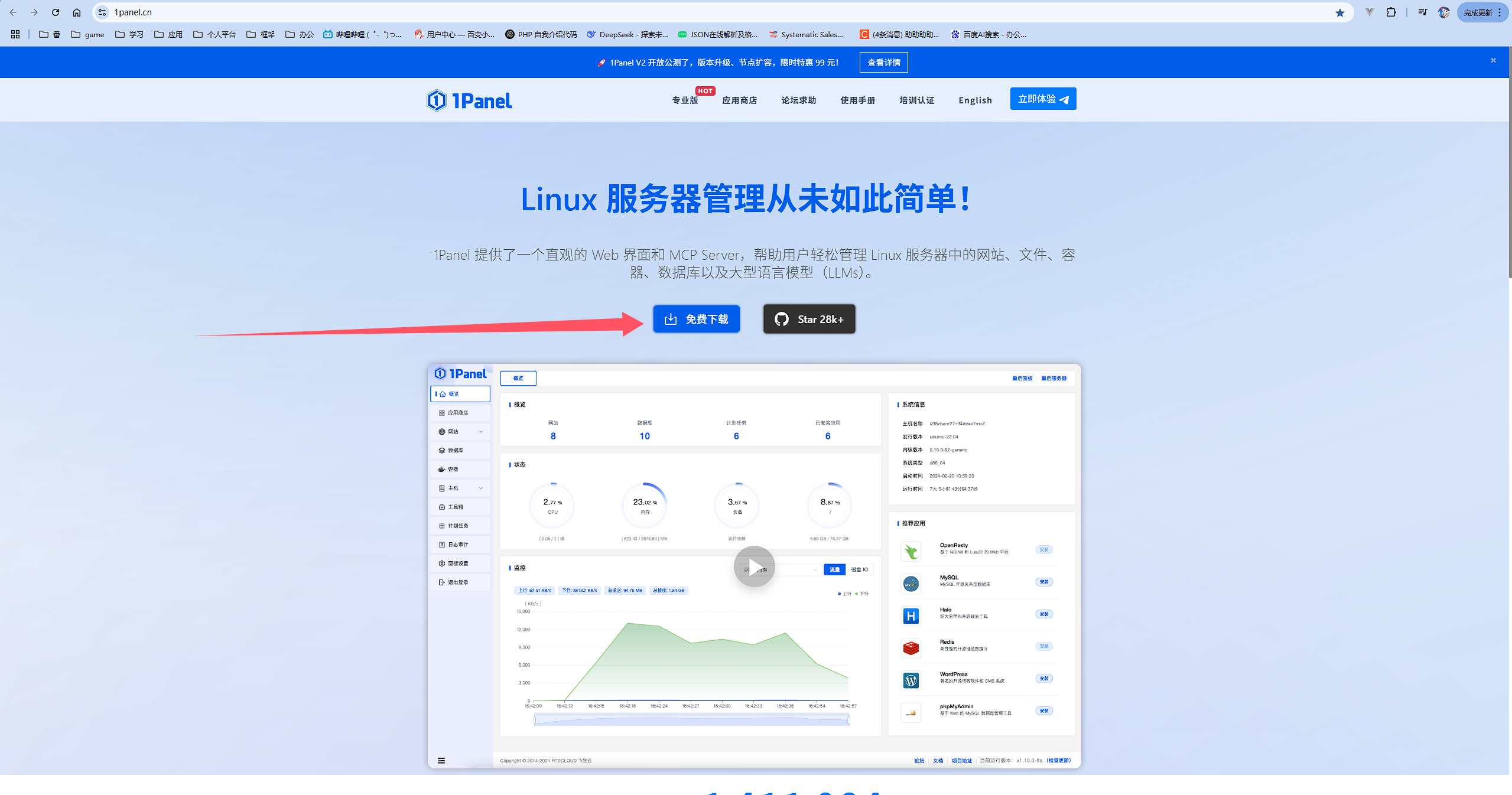Viewport: 1512px width, 795px height.
Task: Click the browser reload icon
Action: (56, 12)
